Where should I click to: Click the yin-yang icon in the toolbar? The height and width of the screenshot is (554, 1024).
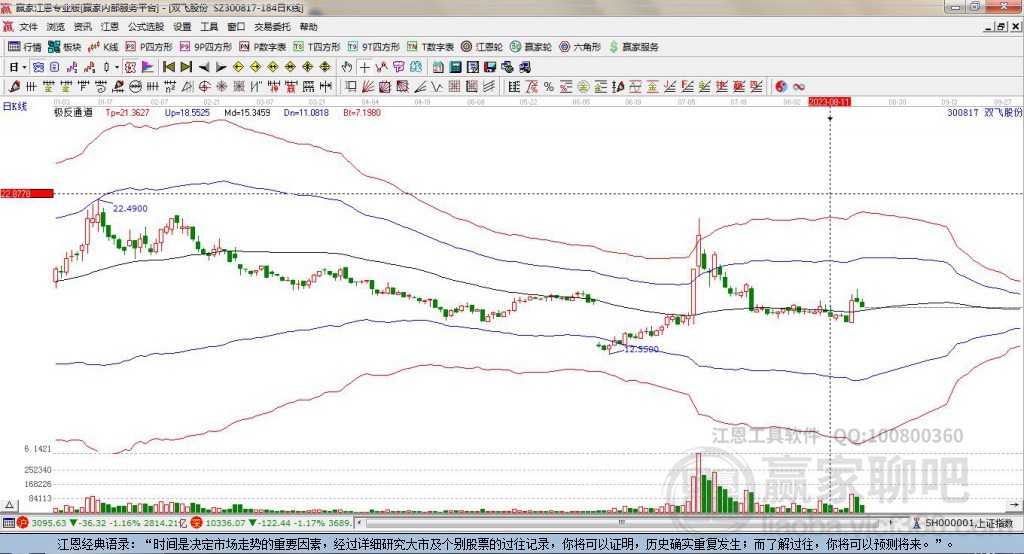(782, 86)
